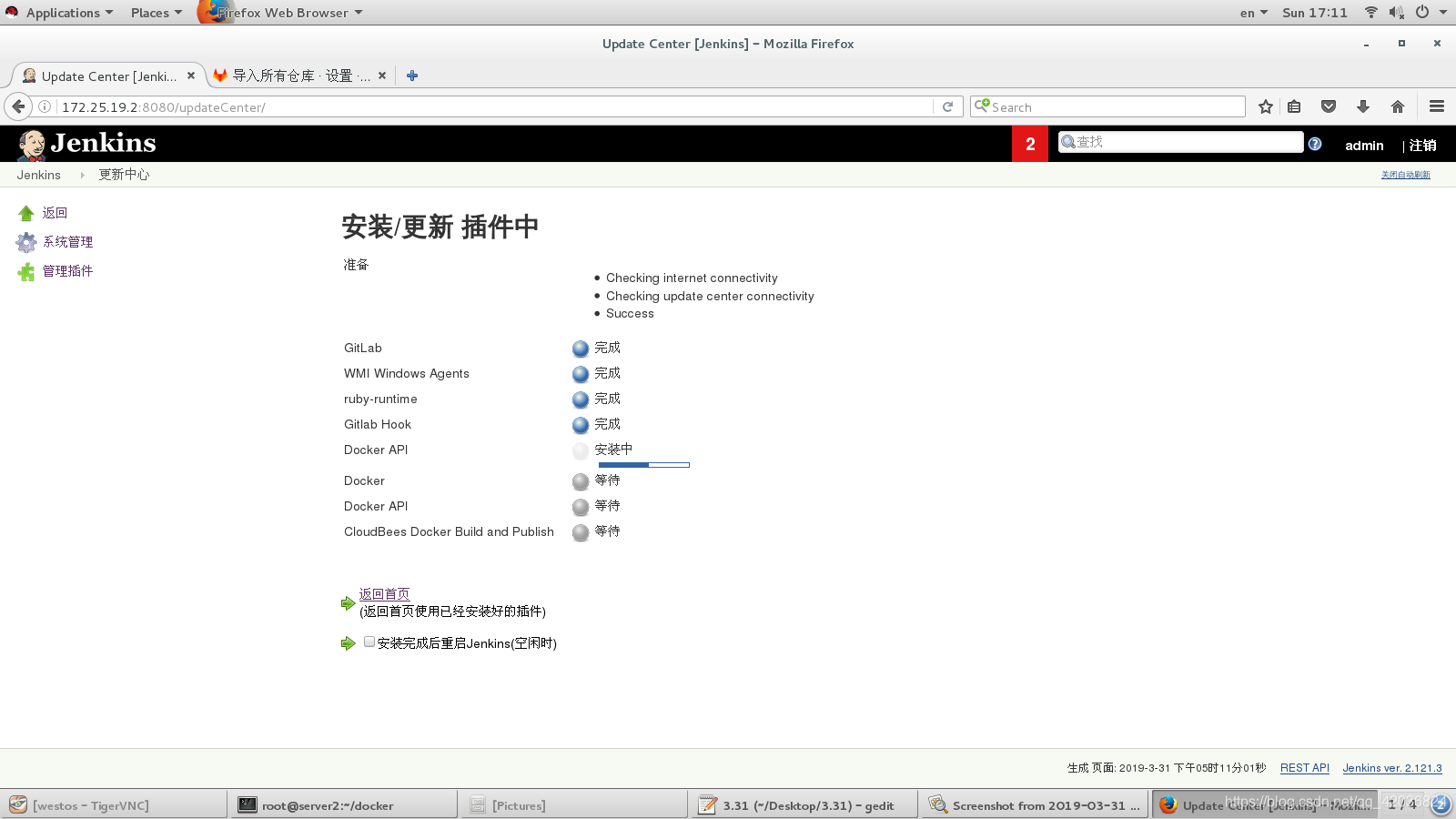Click the WMI Windows Agents plugin name
1456x819 pixels.
tap(407, 373)
